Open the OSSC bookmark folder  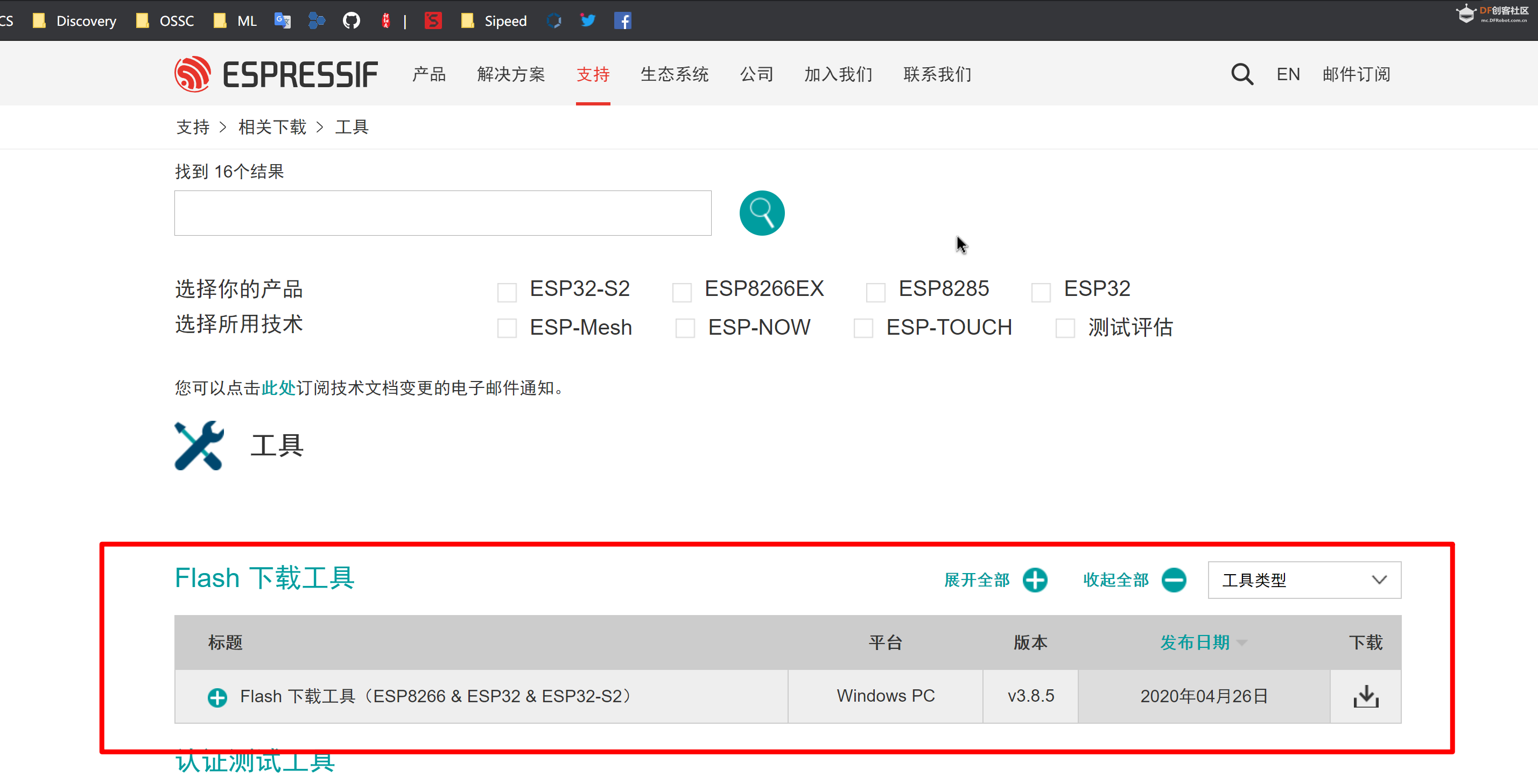[x=165, y=21]
